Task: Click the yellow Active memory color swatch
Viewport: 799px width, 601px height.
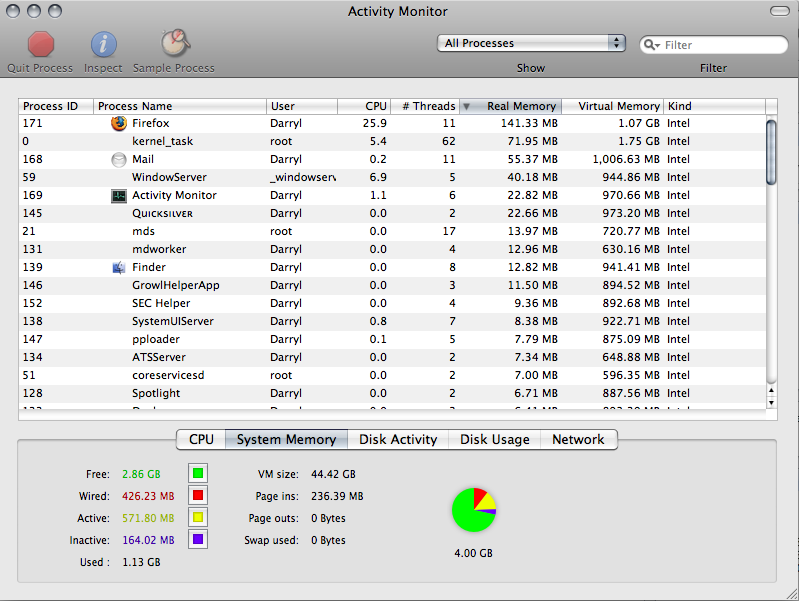Action: coord(198,517)
